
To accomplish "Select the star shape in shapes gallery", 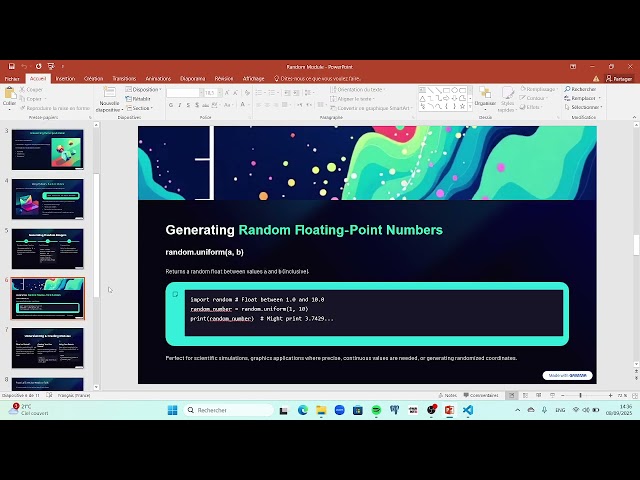I will [462, 106].
